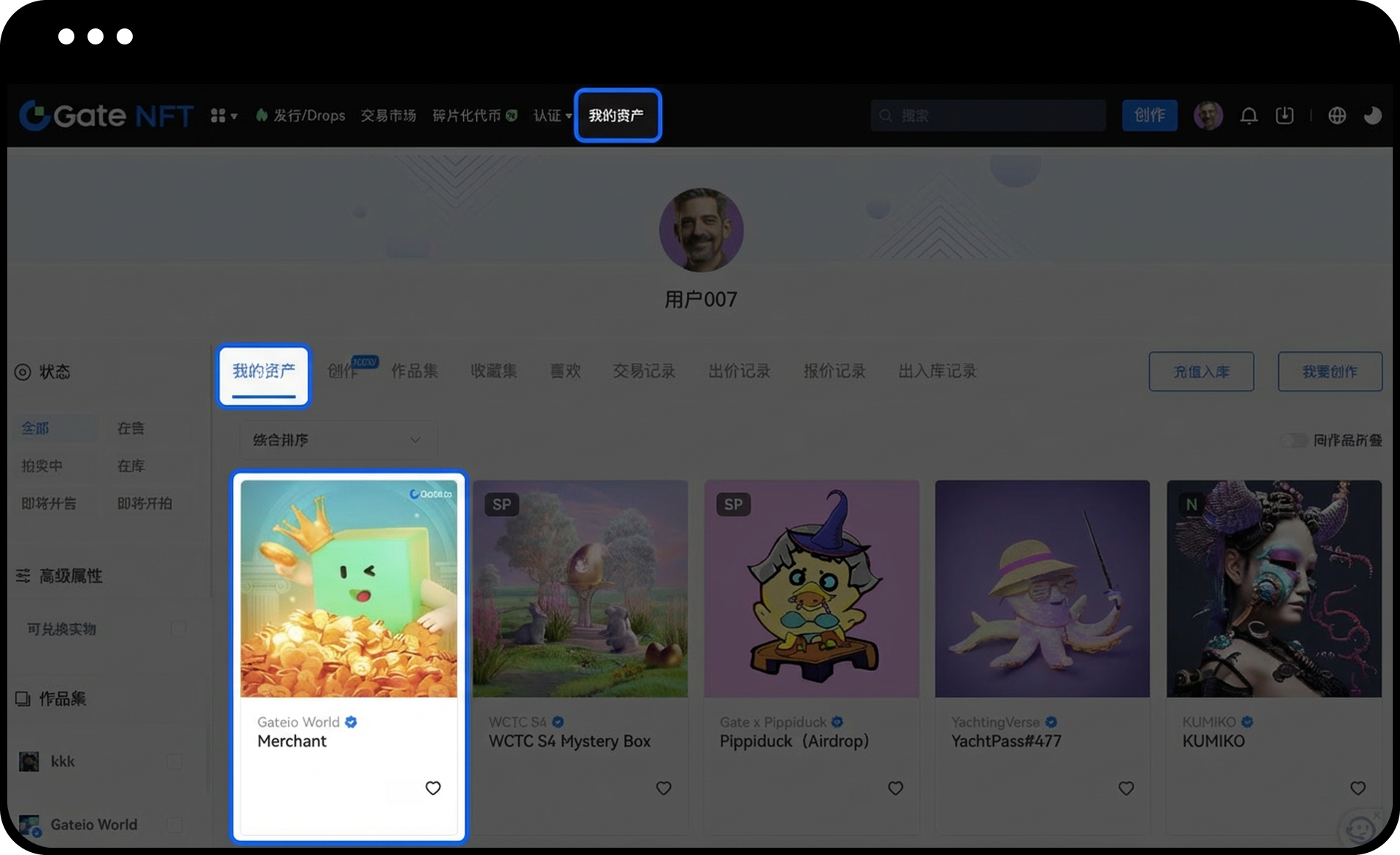1400x855 pixels.
Task: Click the 我要创作 button
Action: click(x=1329, y=372)
